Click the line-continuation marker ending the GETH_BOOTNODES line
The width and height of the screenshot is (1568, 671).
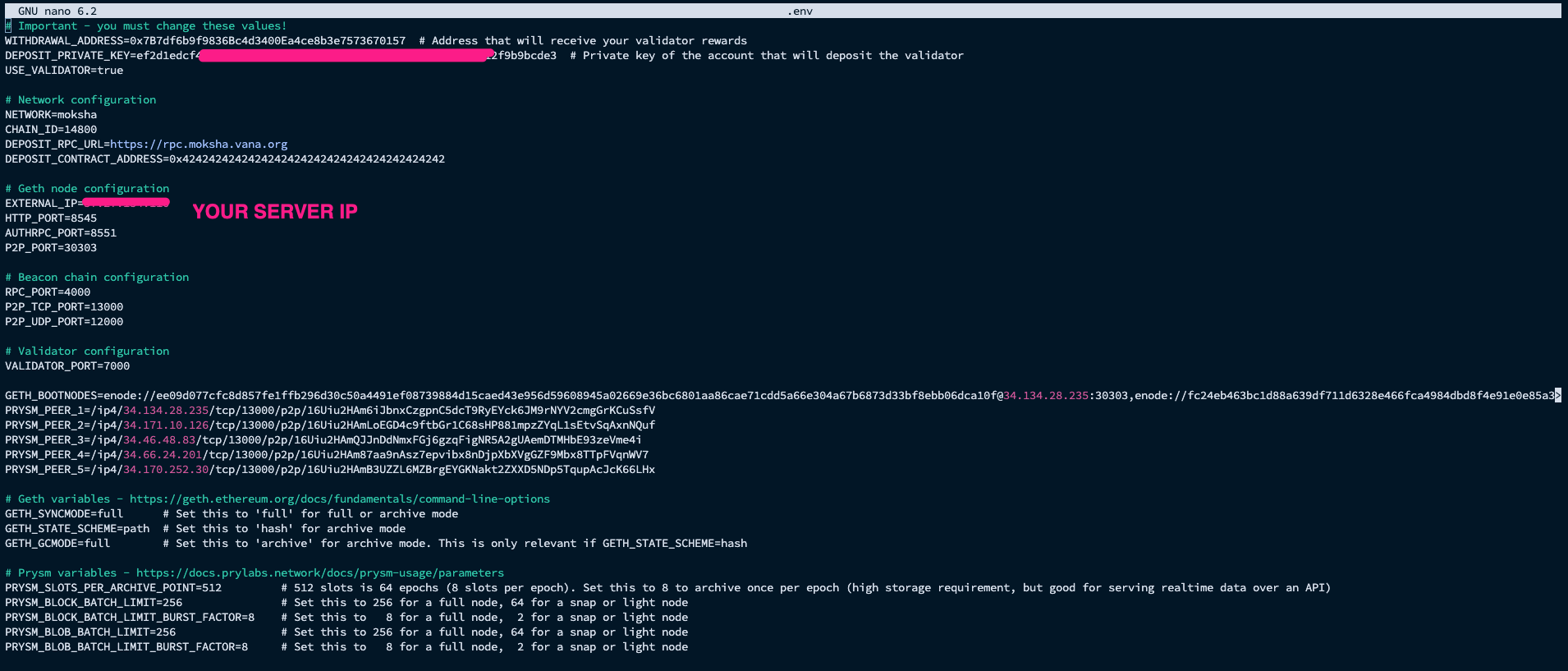point(1557,396)
